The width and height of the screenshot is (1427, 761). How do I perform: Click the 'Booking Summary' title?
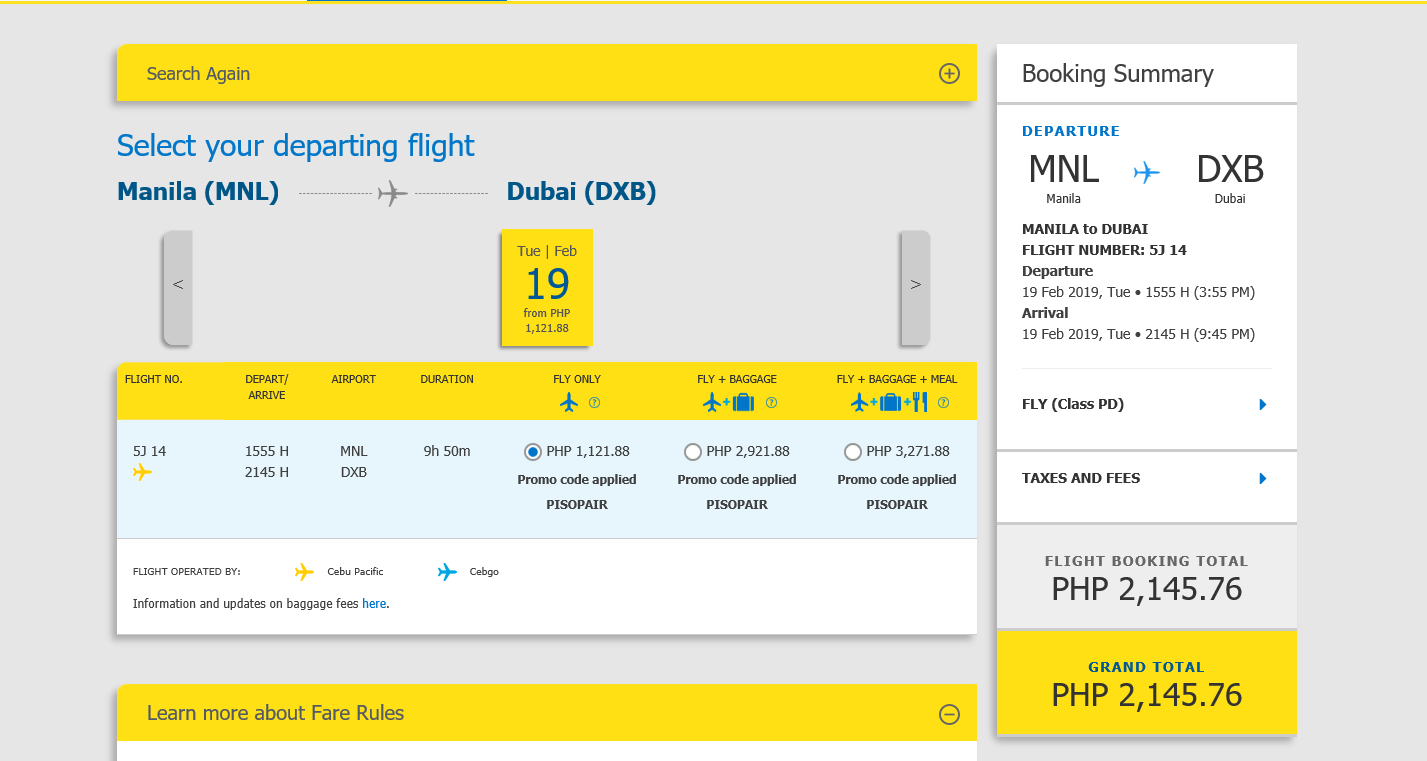point(1118,74)
